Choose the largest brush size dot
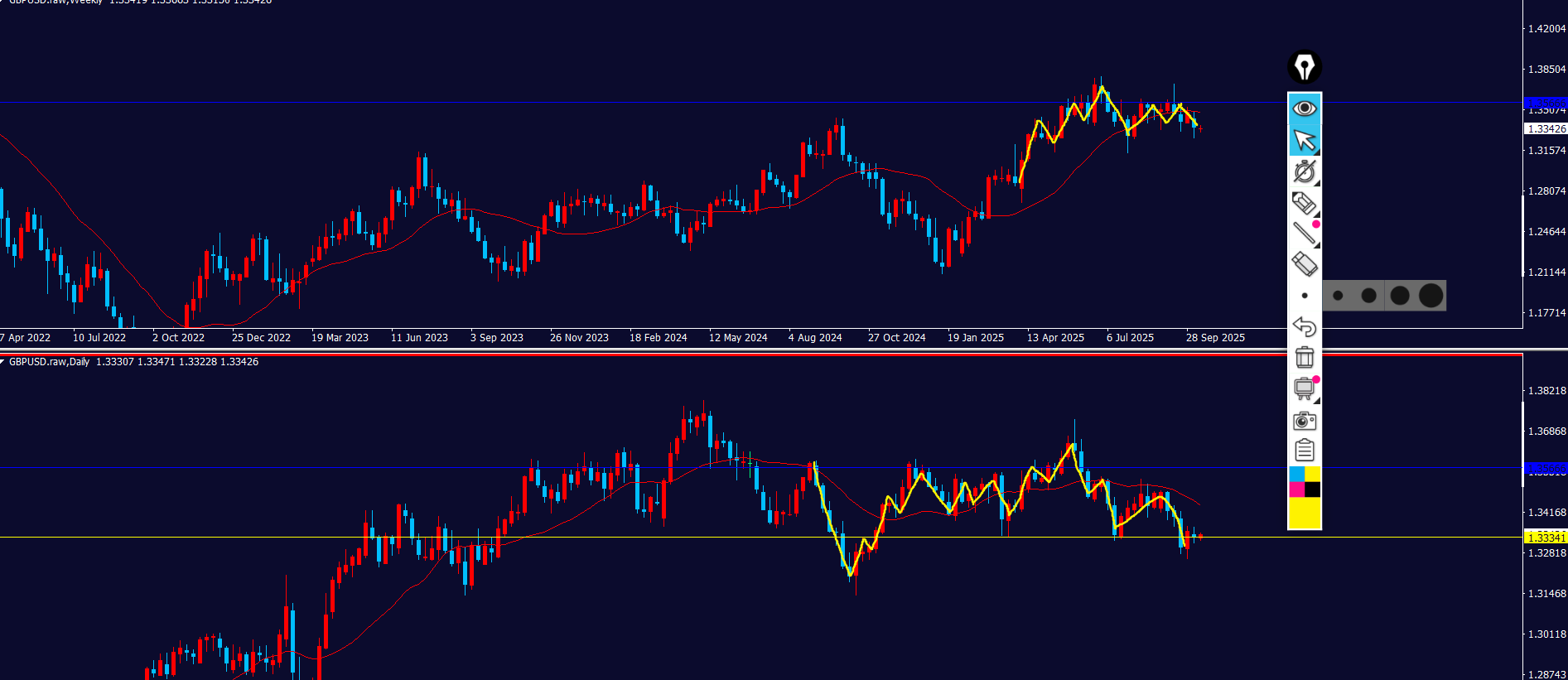Image resolution: width=1568 pixels, height=680 pixels. click(1430, 296)
